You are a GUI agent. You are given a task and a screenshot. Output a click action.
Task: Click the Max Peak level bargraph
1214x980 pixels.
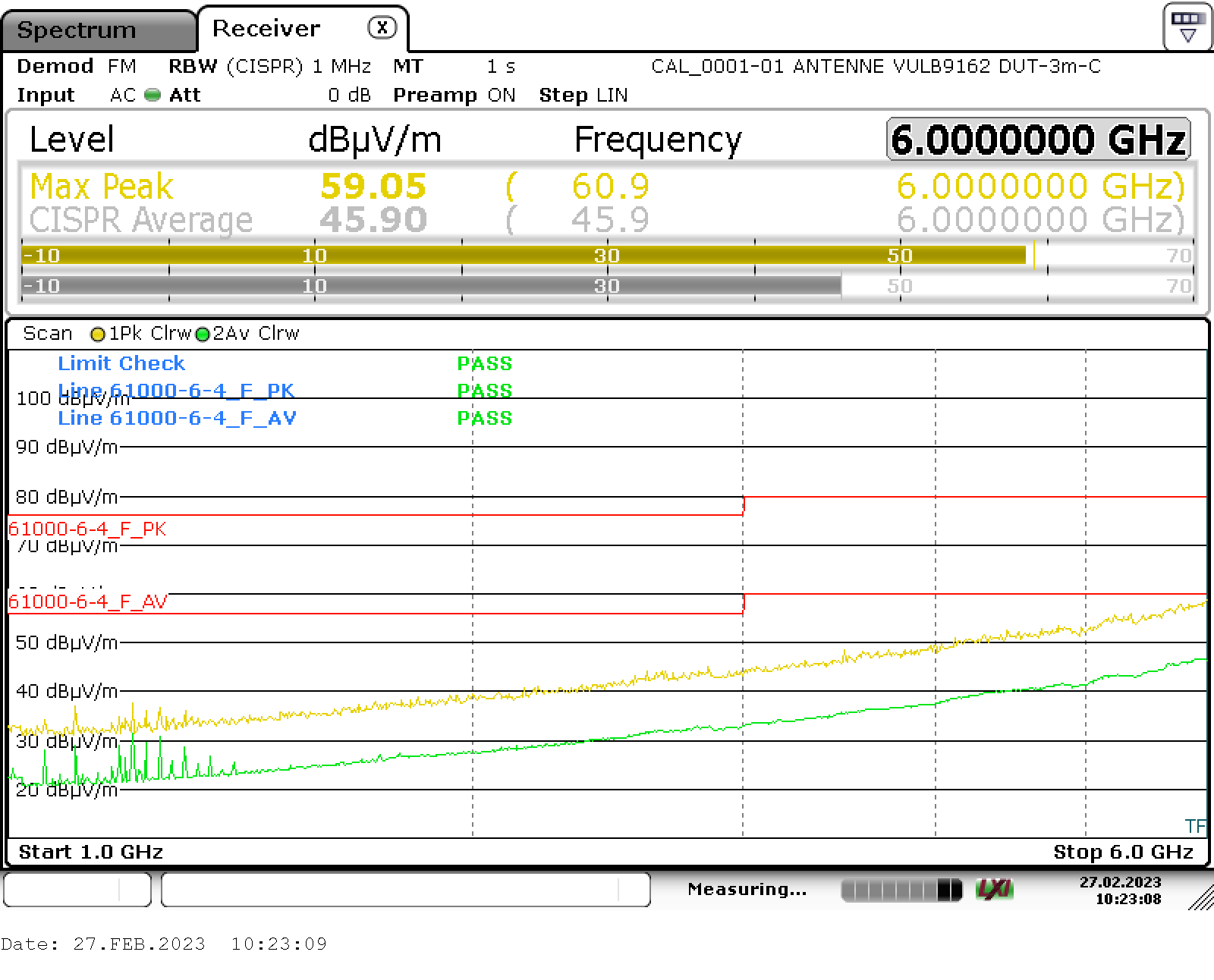point(607,256)
